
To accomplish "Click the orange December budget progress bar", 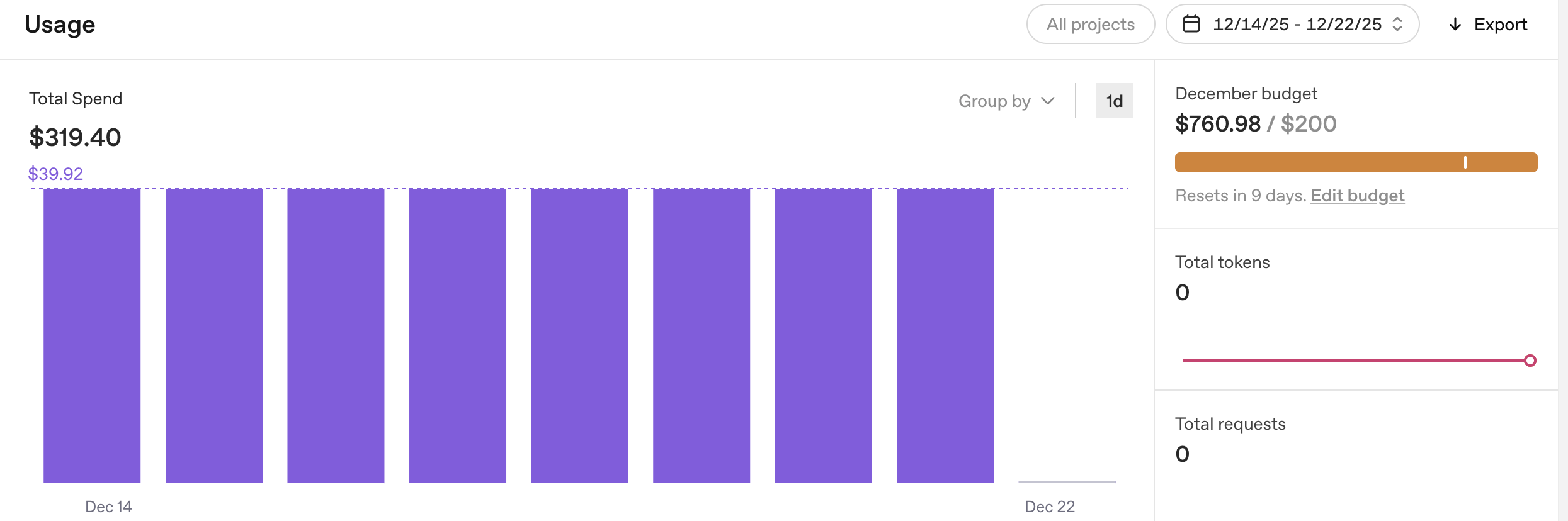I will pos(1356,162).
